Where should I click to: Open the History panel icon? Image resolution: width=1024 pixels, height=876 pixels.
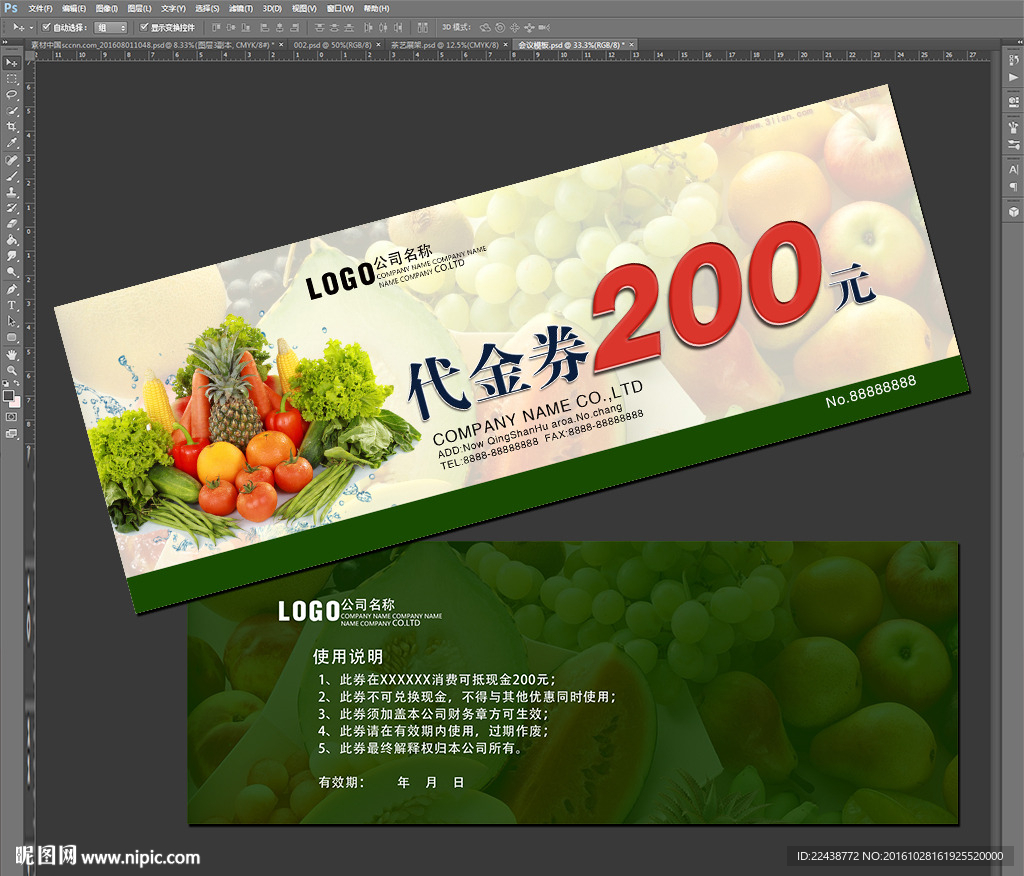click(1013, 60)
